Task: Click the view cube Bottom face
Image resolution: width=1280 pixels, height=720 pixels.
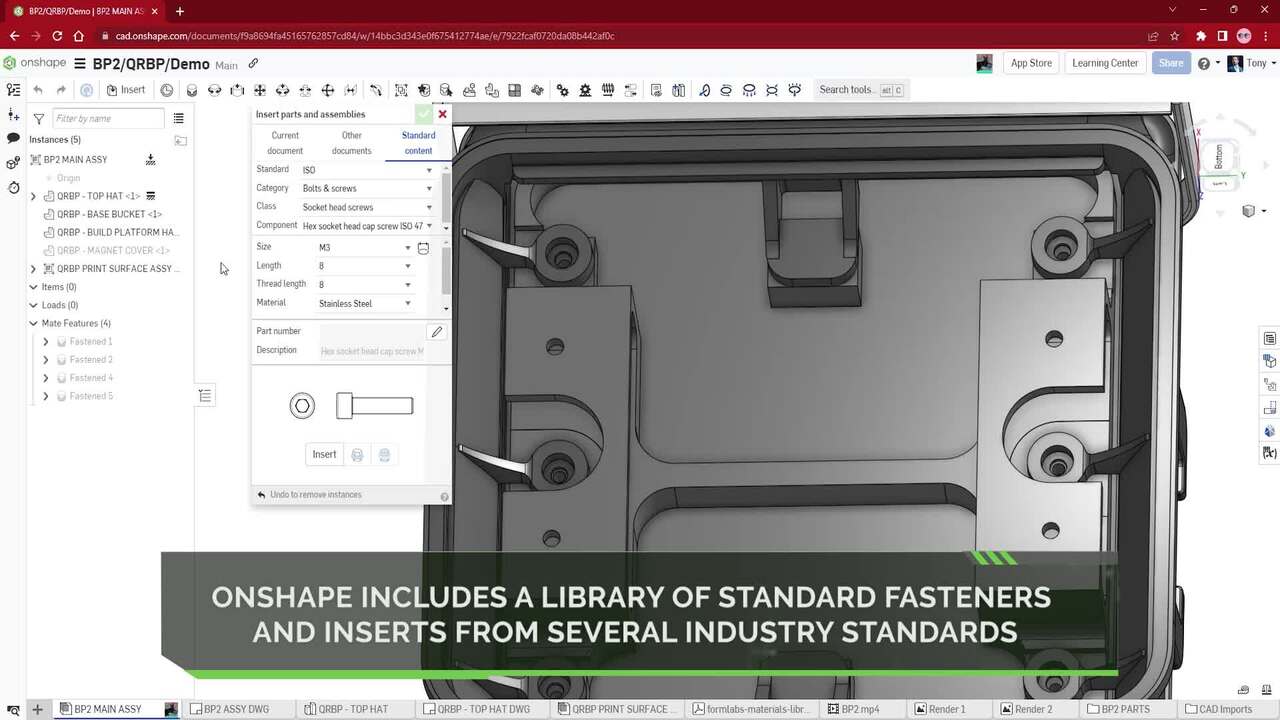Action: coord(1219,158)
